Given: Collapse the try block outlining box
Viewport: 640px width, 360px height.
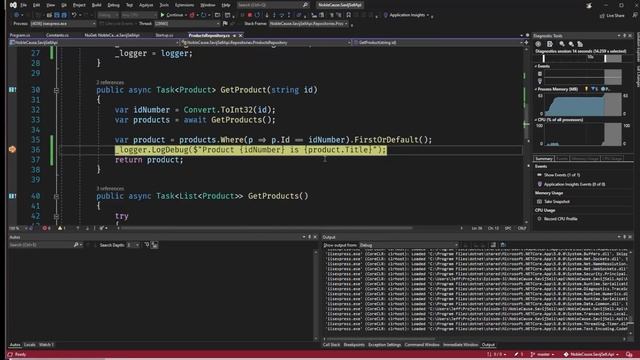Looking at the screenshot, I should click(56, 216).
